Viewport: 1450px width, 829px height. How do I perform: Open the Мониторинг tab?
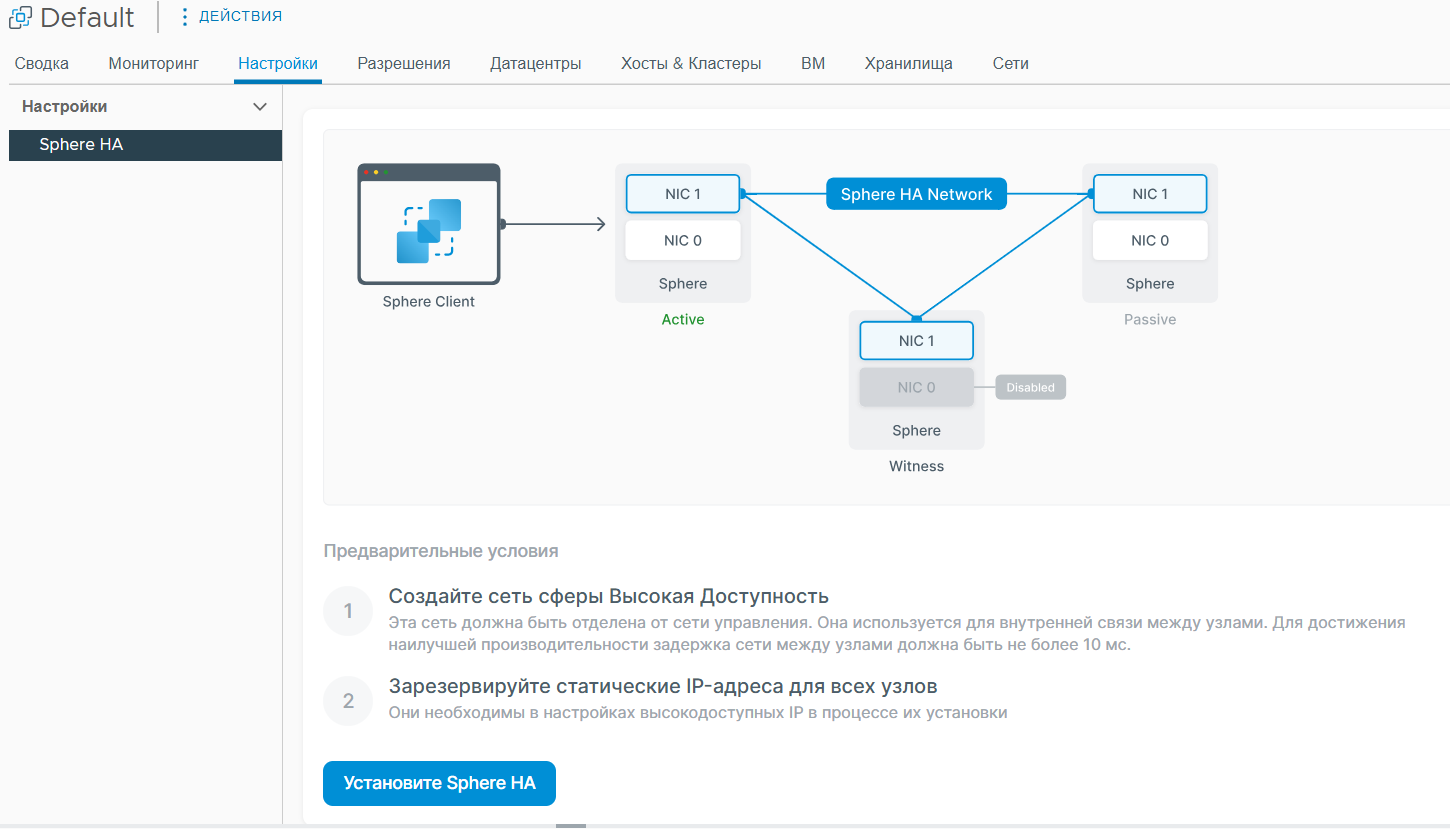point(154,63)
